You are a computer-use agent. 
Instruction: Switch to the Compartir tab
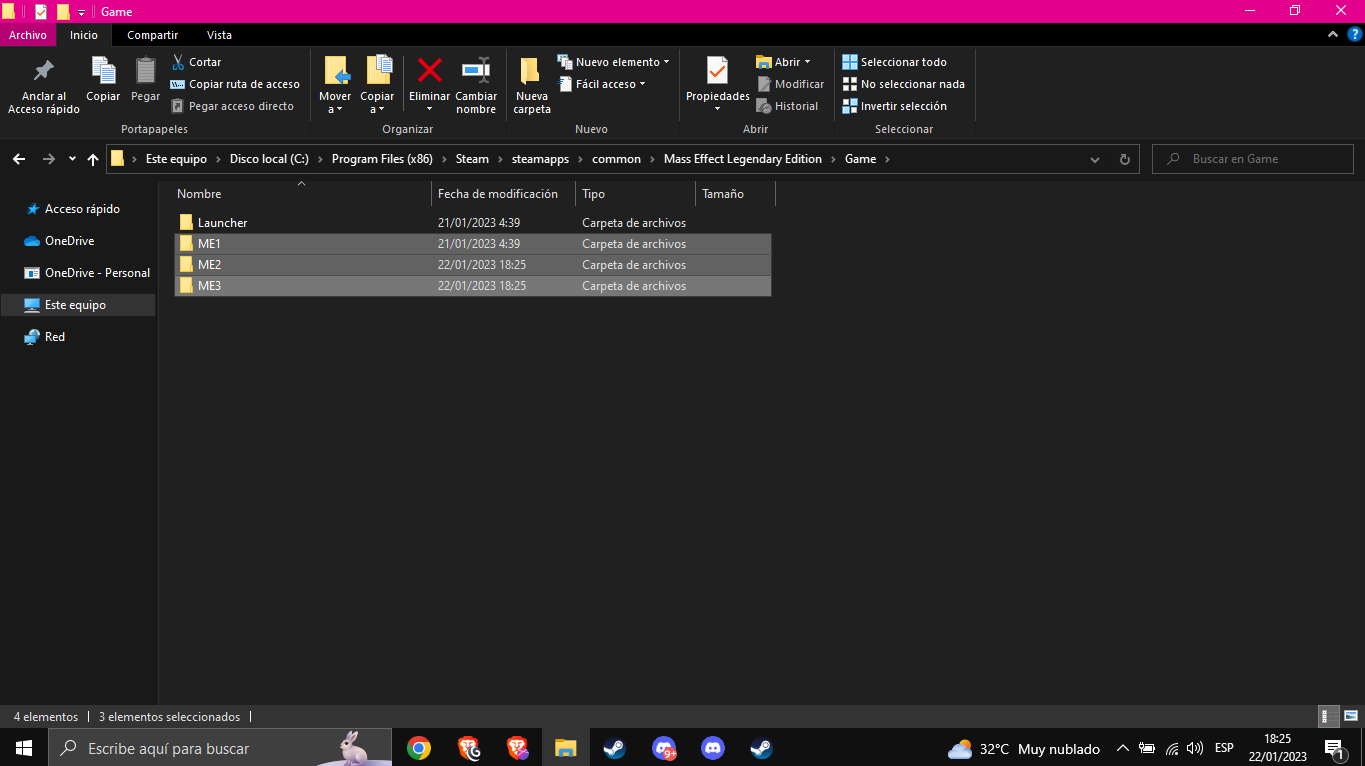pos(152,35)
